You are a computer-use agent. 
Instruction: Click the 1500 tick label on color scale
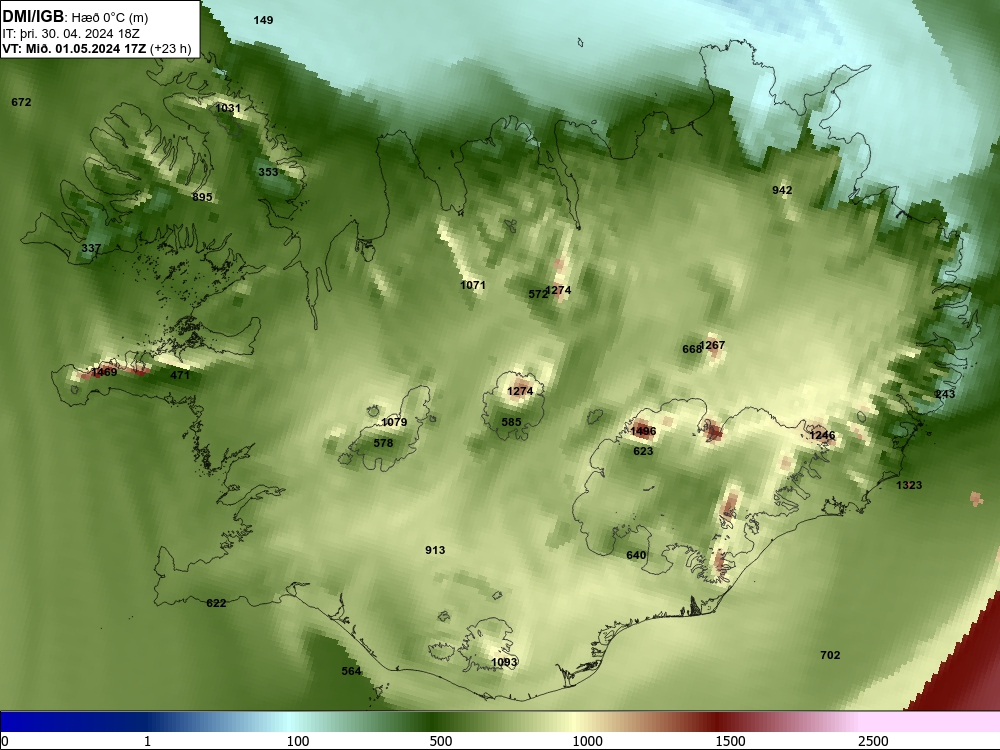[730, 741]
